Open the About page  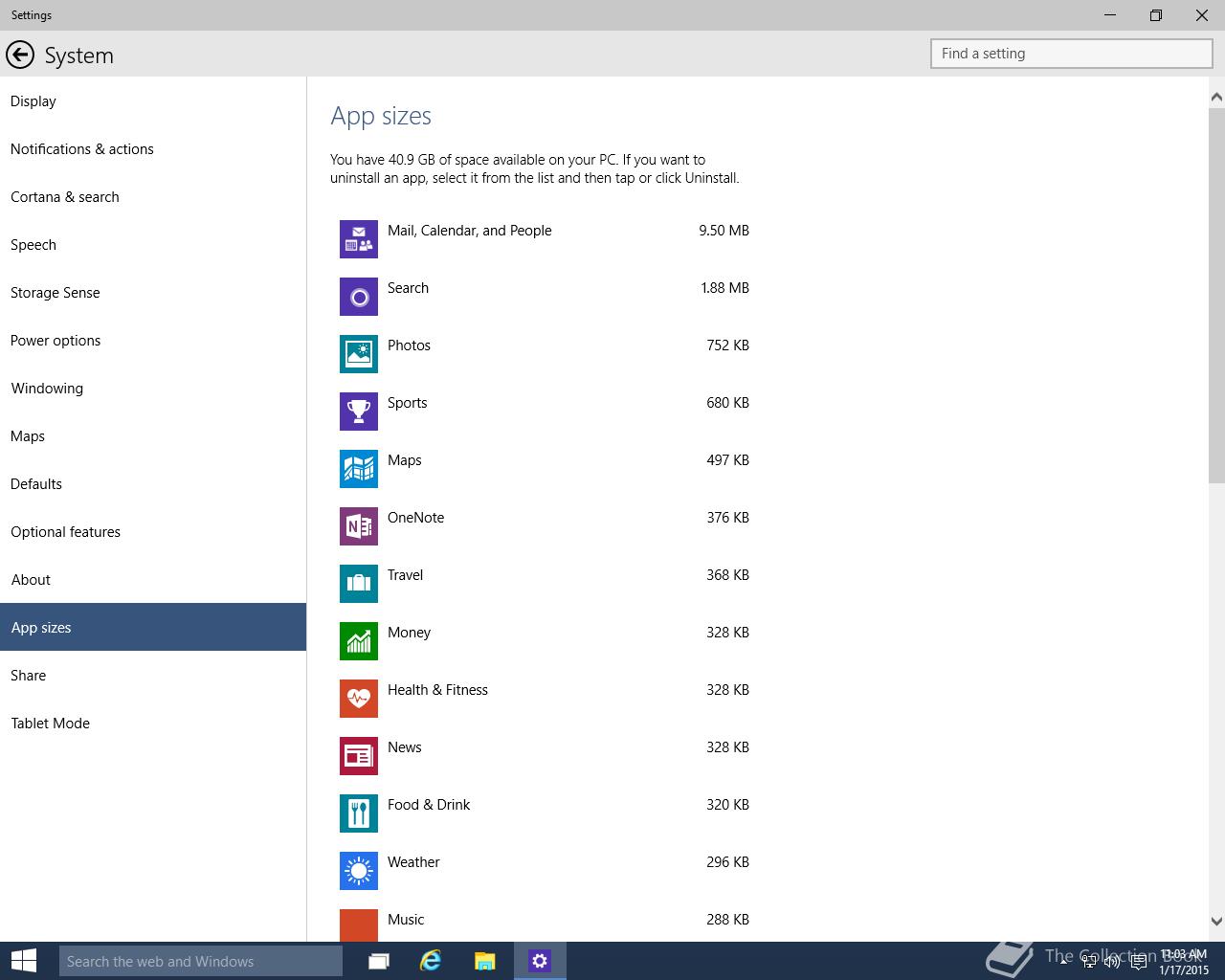tap(153, 579)
